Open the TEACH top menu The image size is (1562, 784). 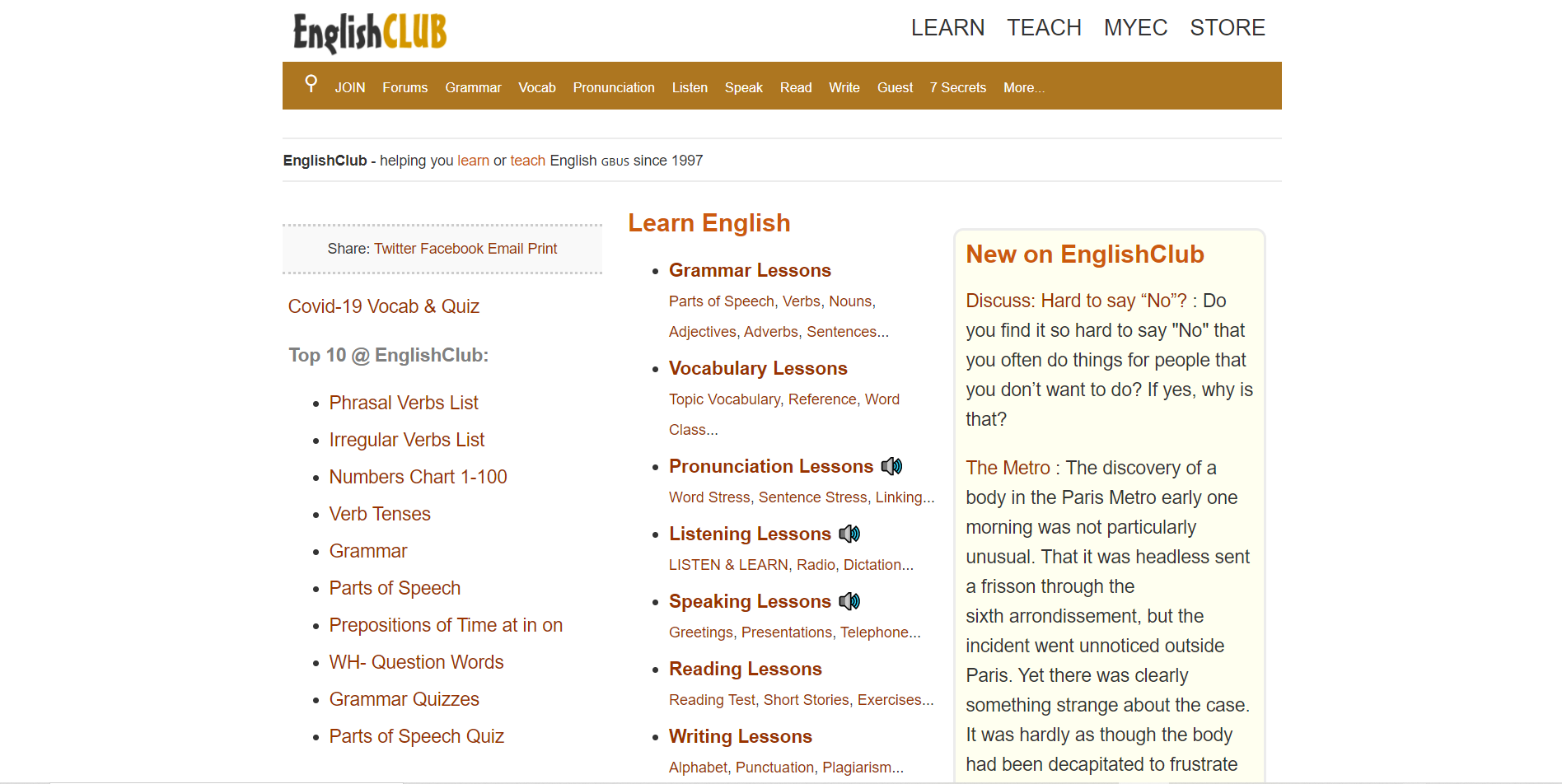point(1044,28)
